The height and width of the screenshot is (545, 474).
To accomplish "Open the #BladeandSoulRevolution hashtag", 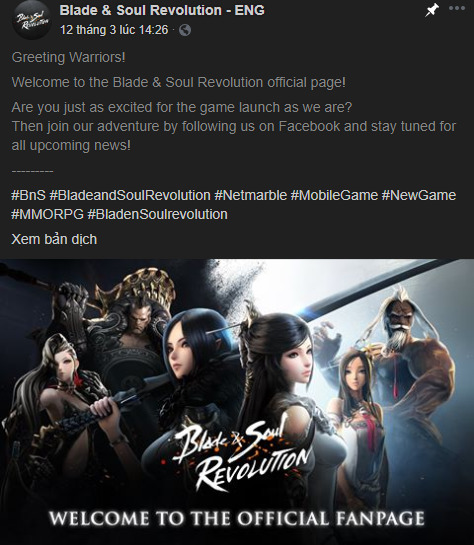I will [x=130, y=195].
